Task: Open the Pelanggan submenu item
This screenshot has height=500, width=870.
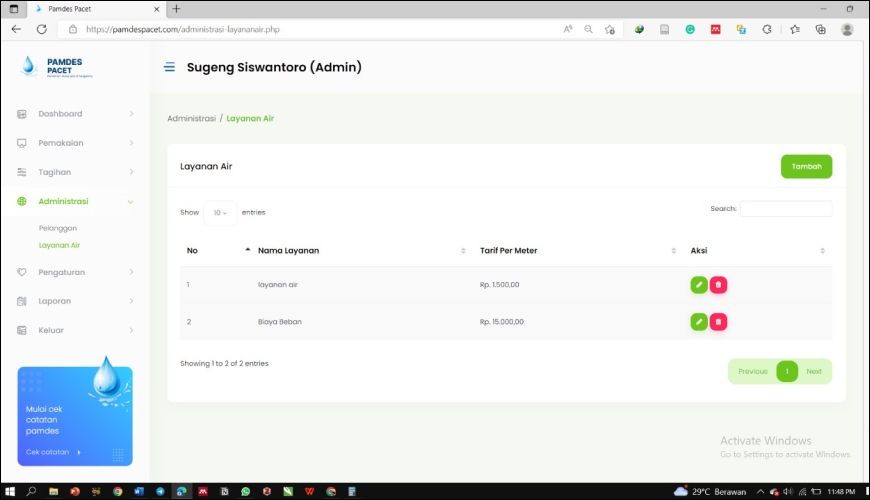Action: coord(58,228)
